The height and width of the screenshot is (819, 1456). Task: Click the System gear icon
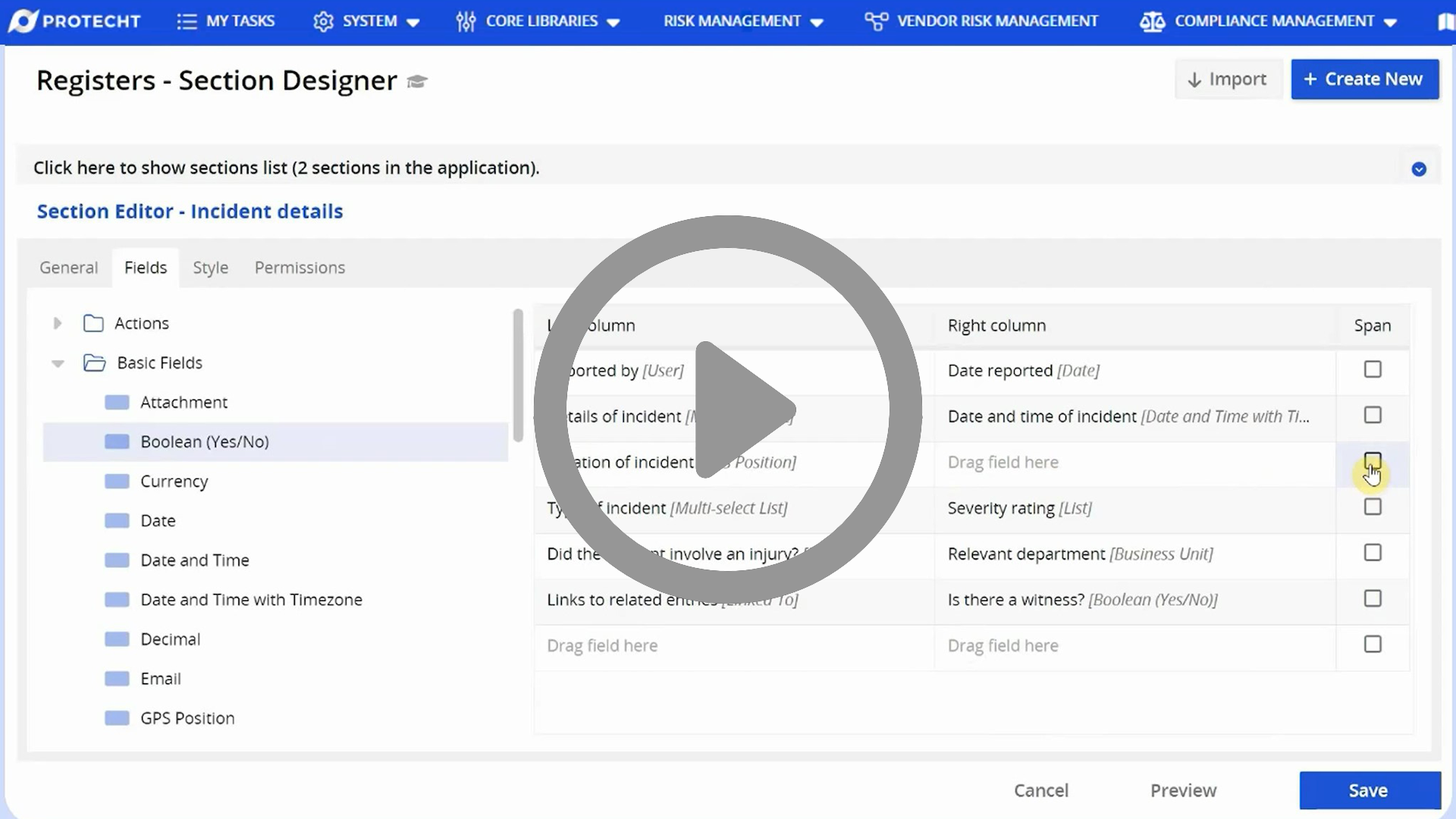click(323, 20)
